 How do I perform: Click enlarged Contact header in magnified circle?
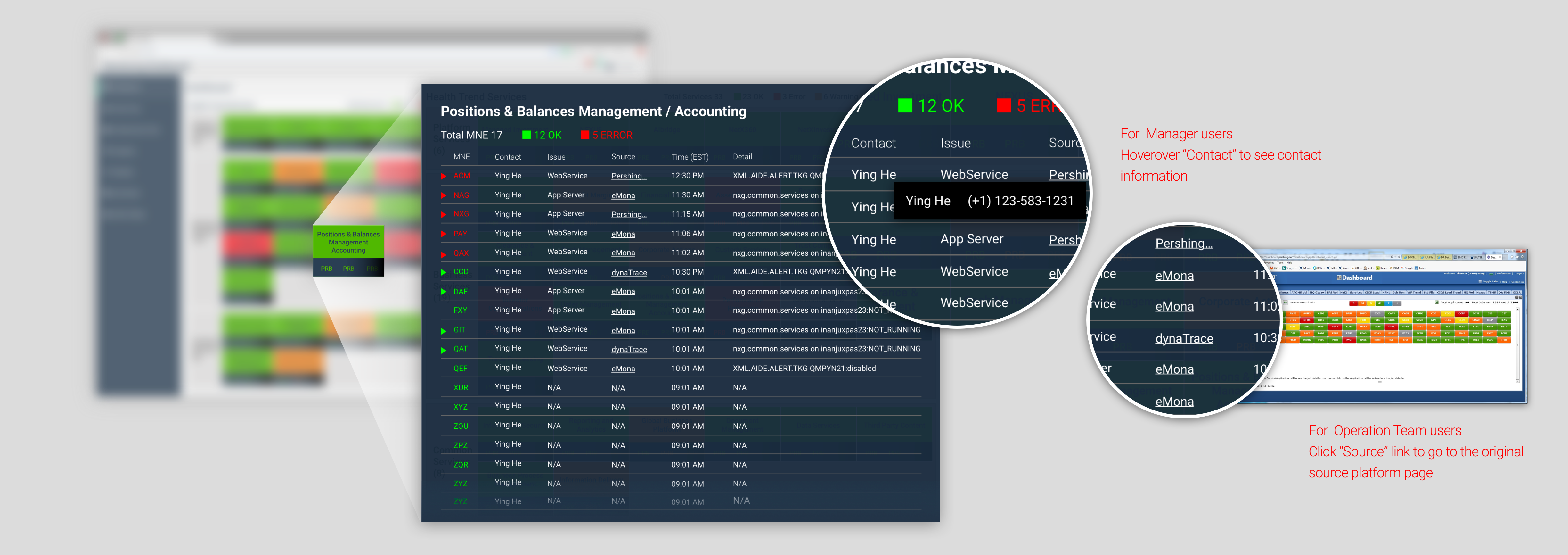coord(873,143)
